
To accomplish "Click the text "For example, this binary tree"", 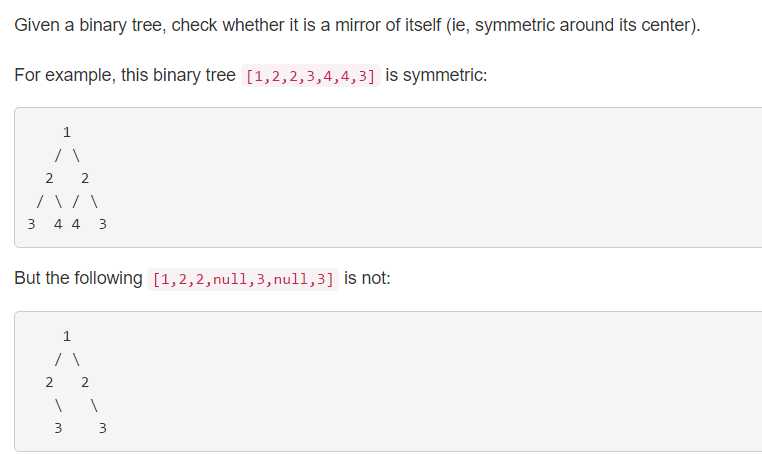I will point(125,75).
